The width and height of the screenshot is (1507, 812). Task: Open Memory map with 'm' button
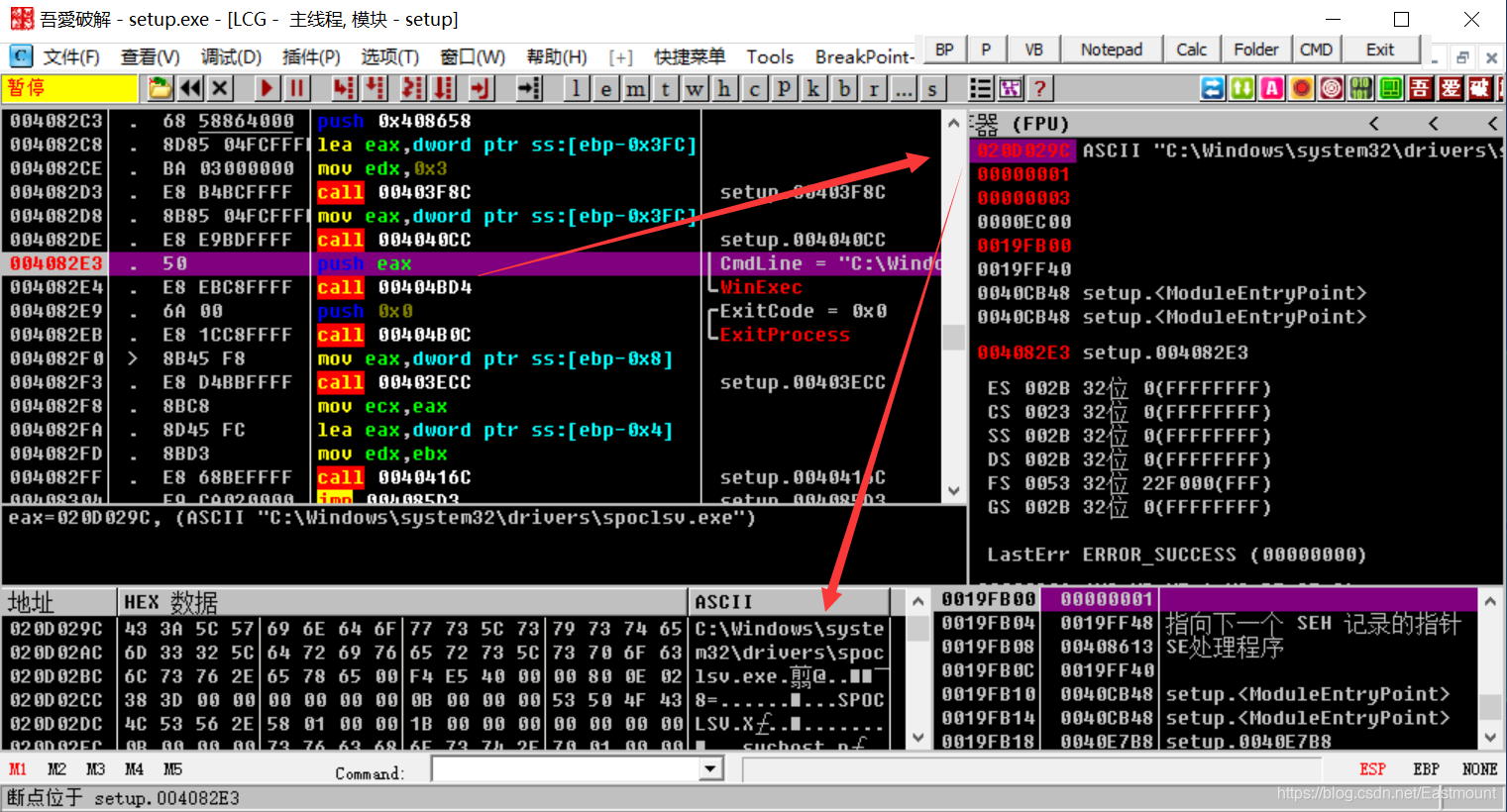click(636, 89)
